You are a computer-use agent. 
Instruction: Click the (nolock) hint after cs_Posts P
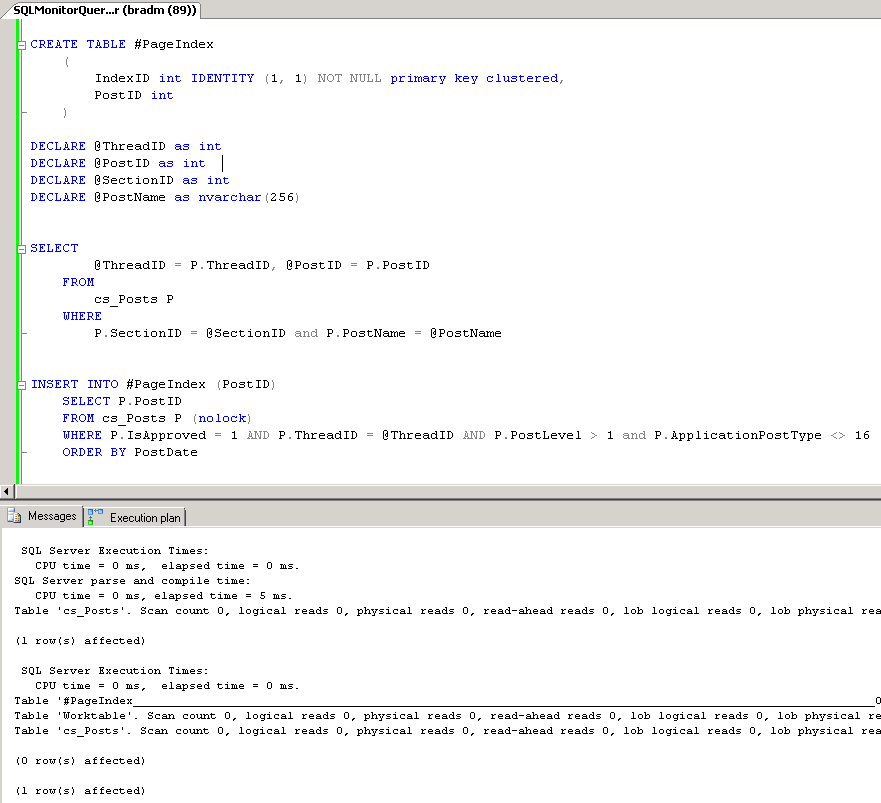point(222,419)
